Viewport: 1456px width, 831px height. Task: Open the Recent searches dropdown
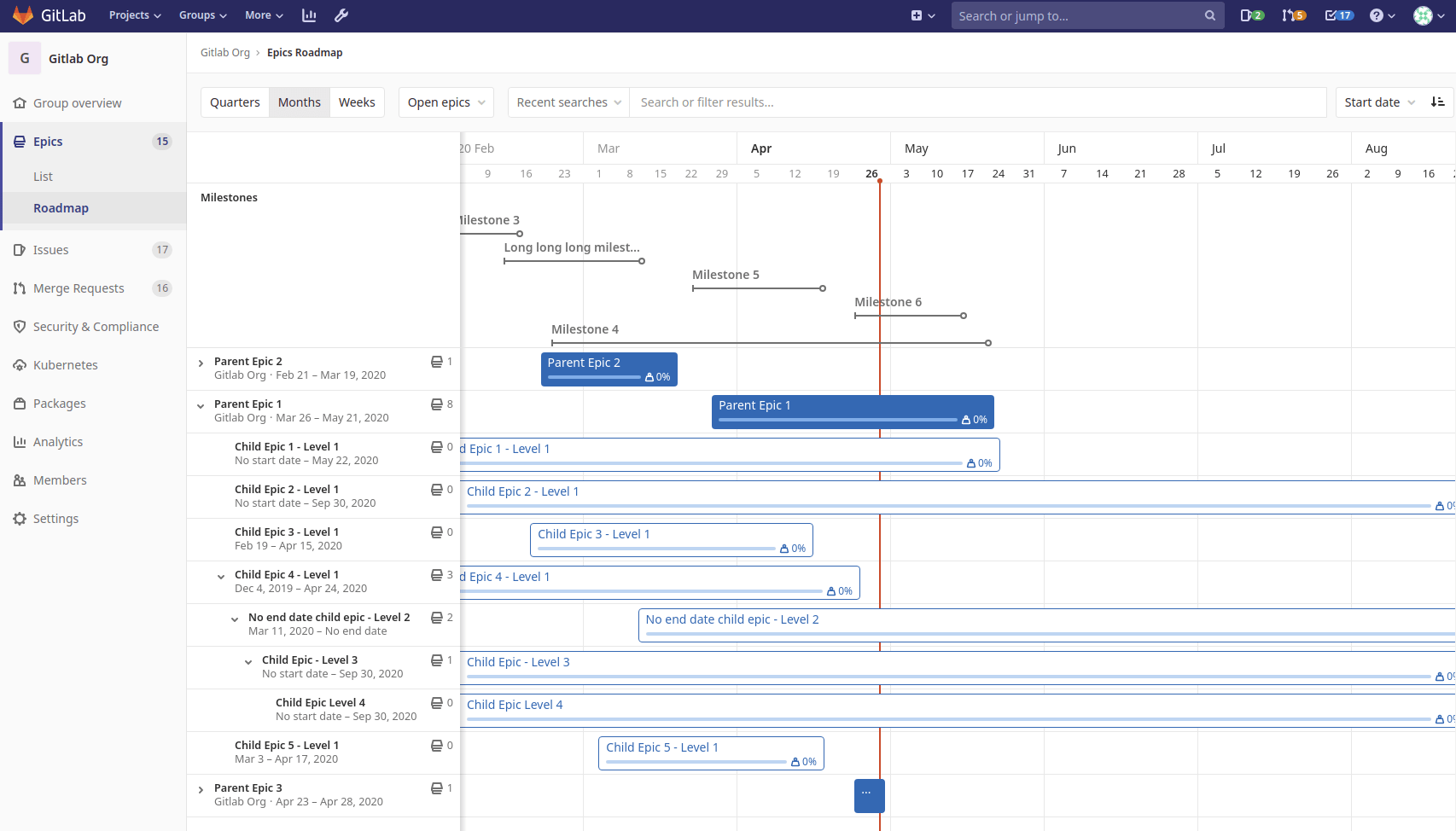click(x=568, y=102)
